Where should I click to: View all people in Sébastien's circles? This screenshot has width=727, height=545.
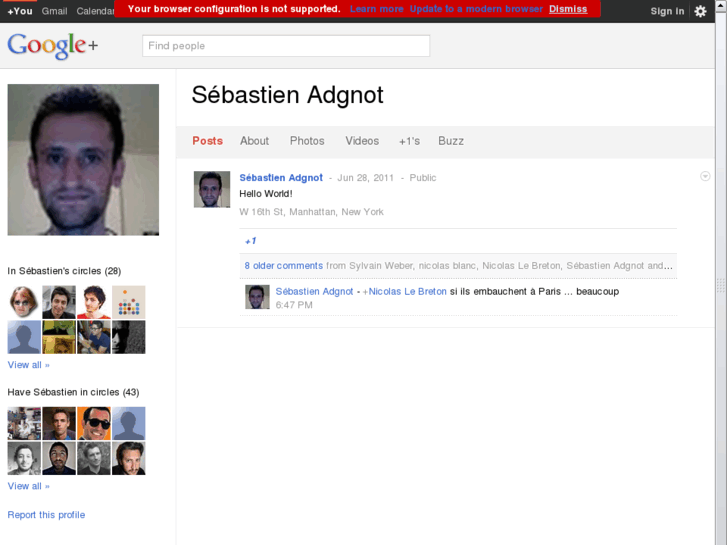pyautogui.click(x=28, y=365)
